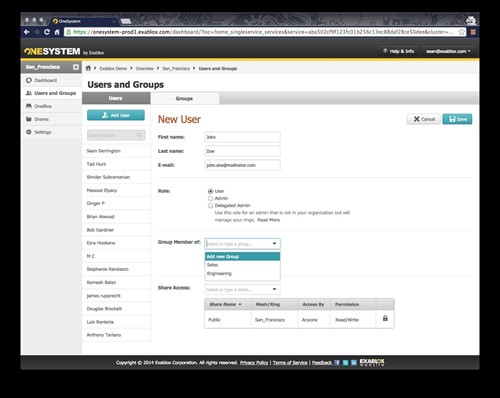Open Users and Groups in sidebar
The height and width of the screenshot is (398, 500).
(x=51, y=93)
